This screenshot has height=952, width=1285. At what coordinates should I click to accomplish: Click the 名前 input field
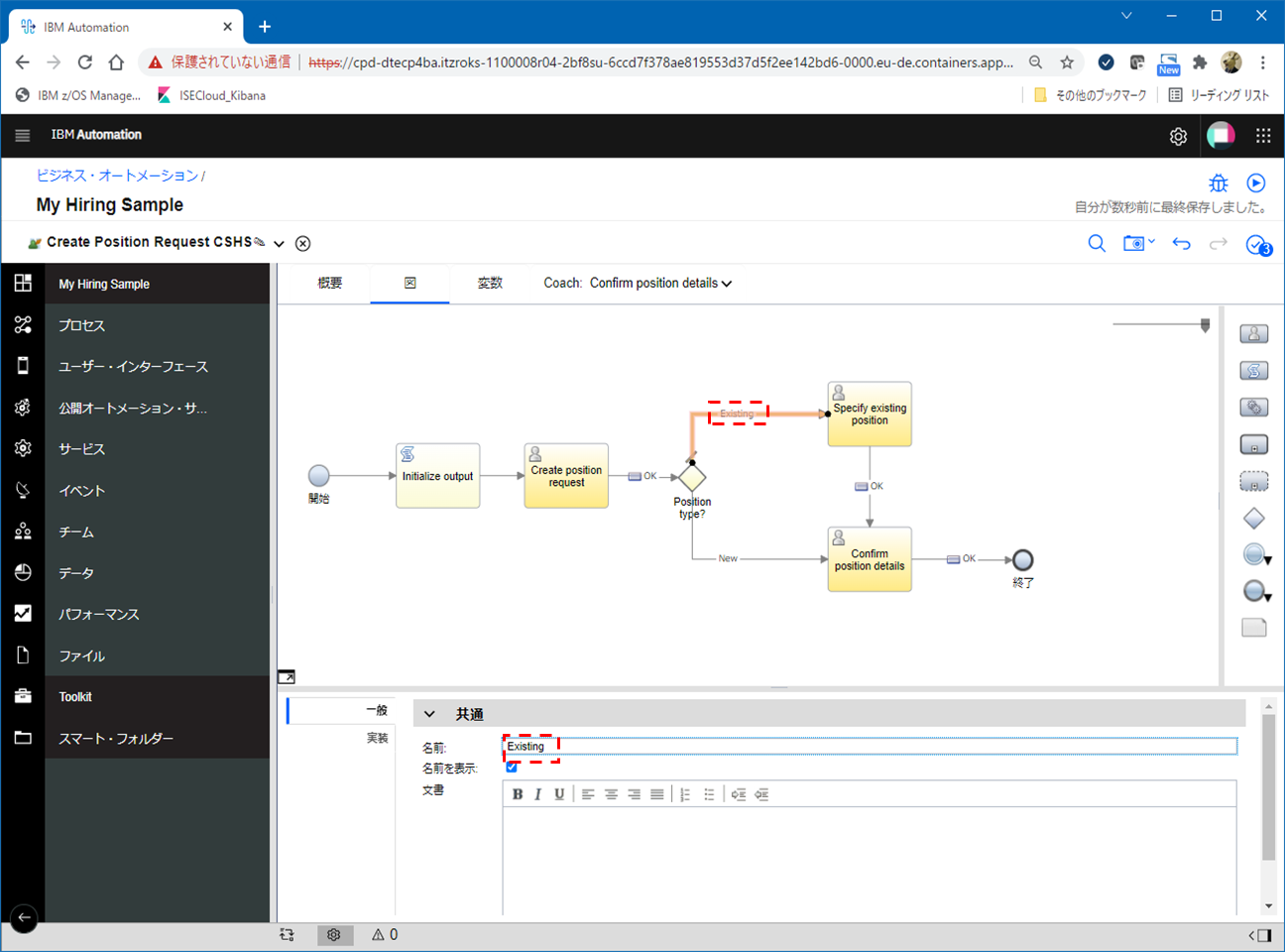pyautogui.click(x=870, y=746)
